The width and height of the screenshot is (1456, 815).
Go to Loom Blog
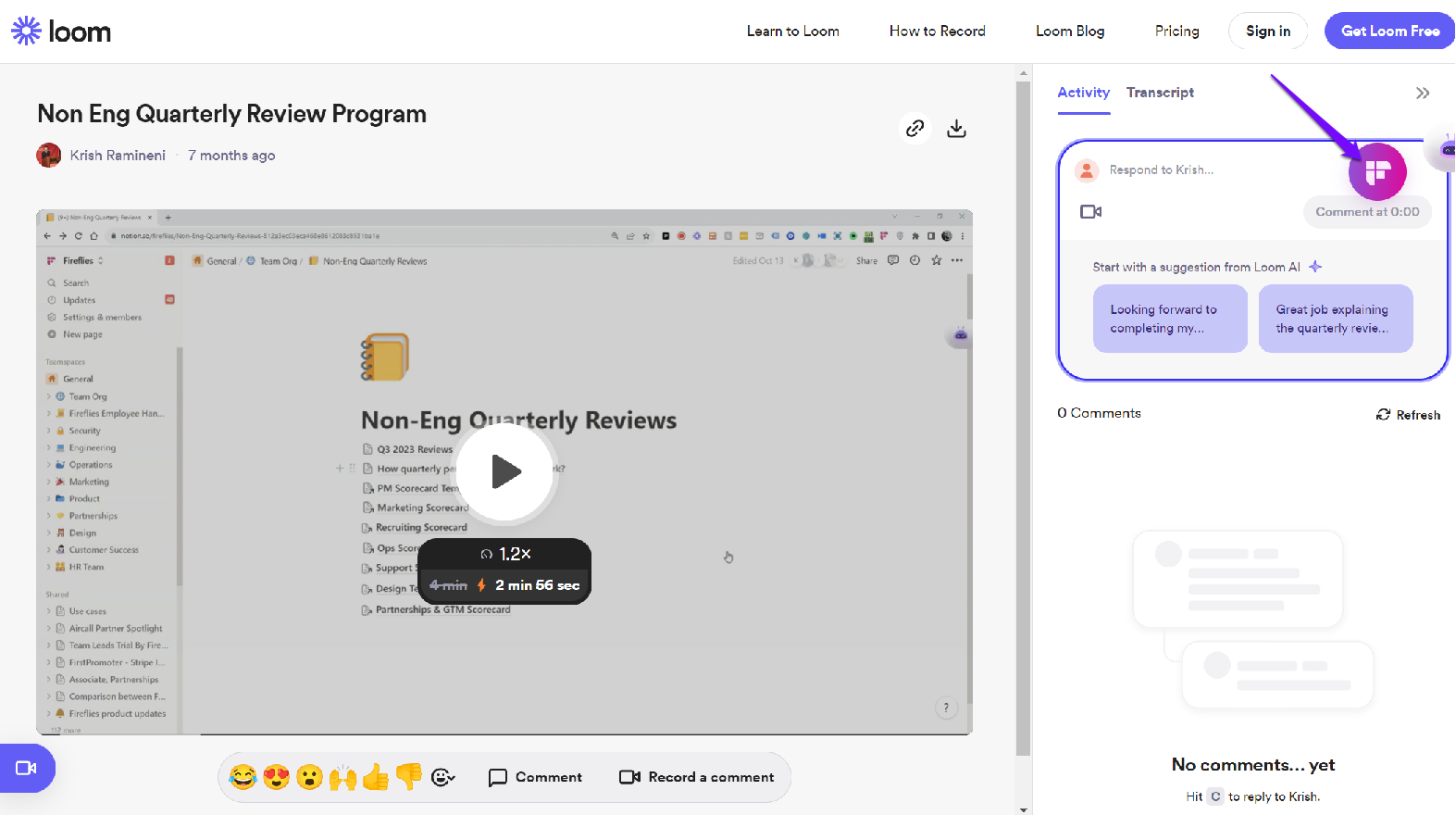[1070, 31]
